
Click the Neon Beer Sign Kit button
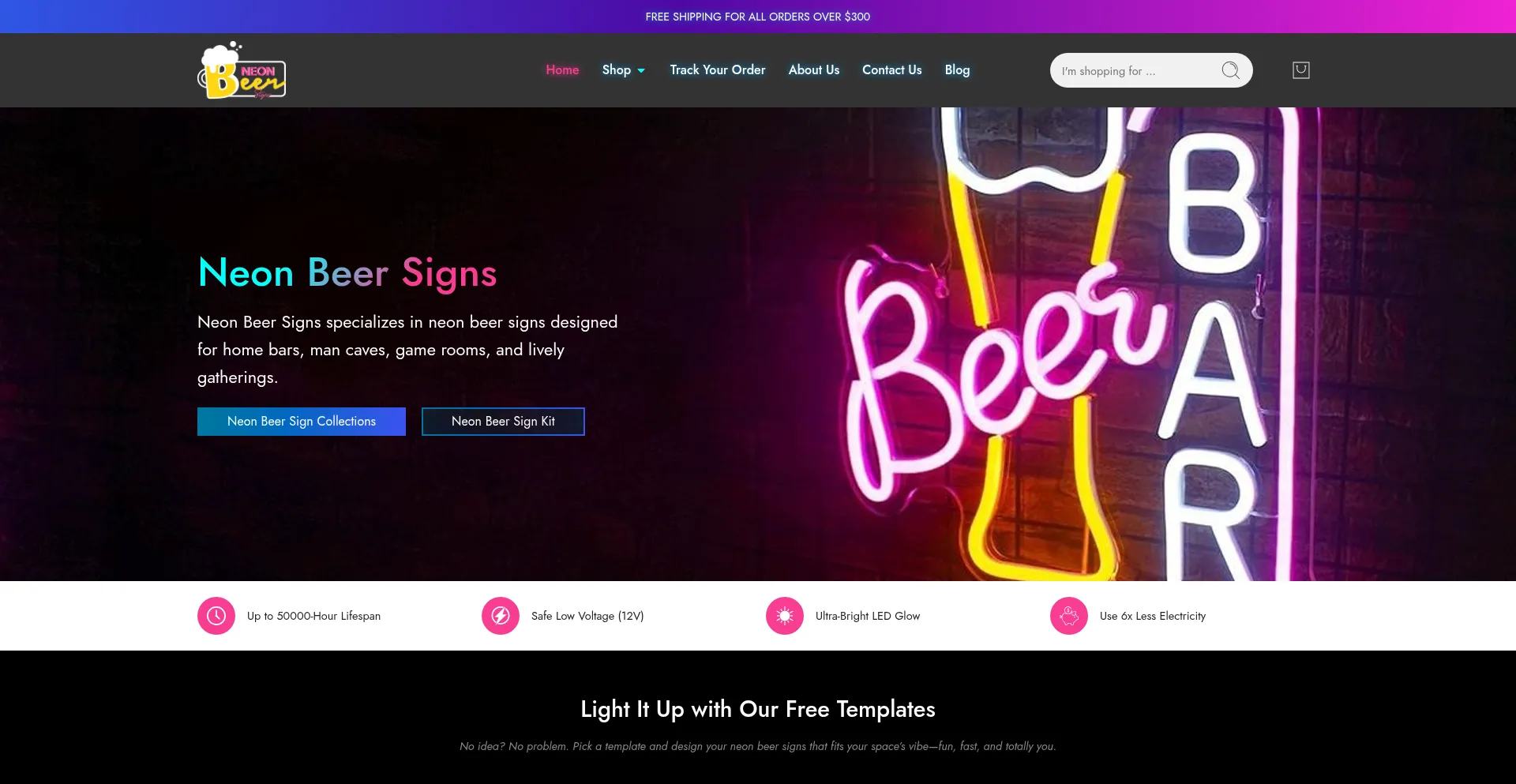503,422
